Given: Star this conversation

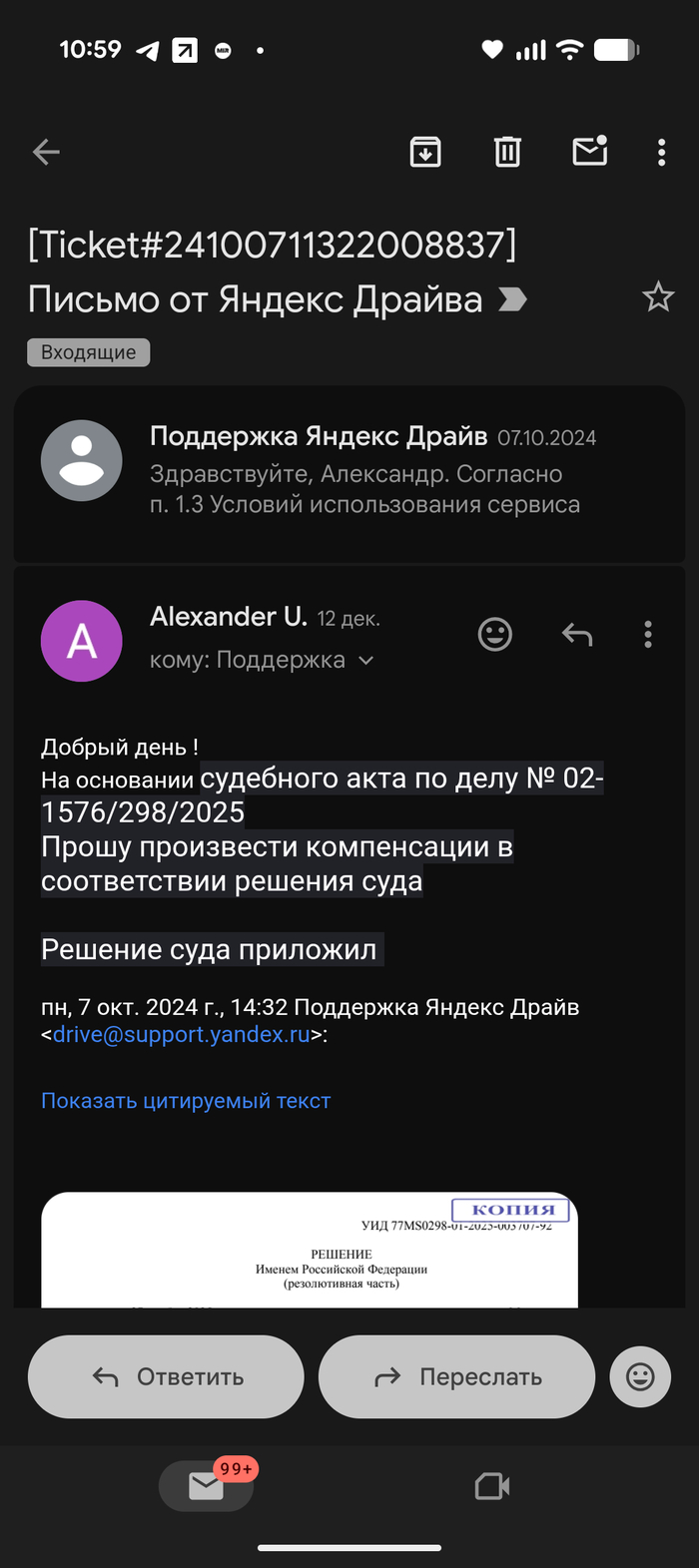Looking at the screenshot, I should tap(658, 296).
